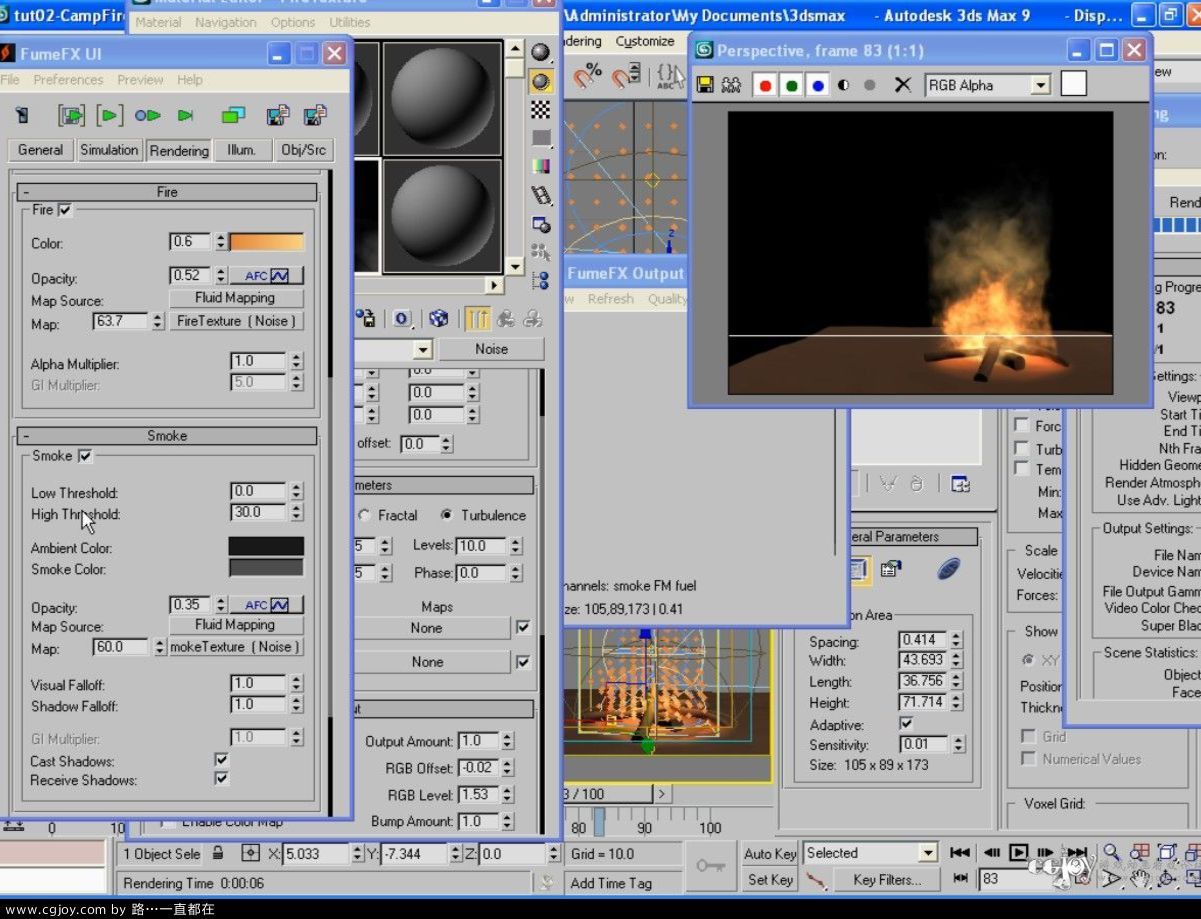The image size is (1201, 919).
Task: Click the clear image X icon
Action: [902, 85]
